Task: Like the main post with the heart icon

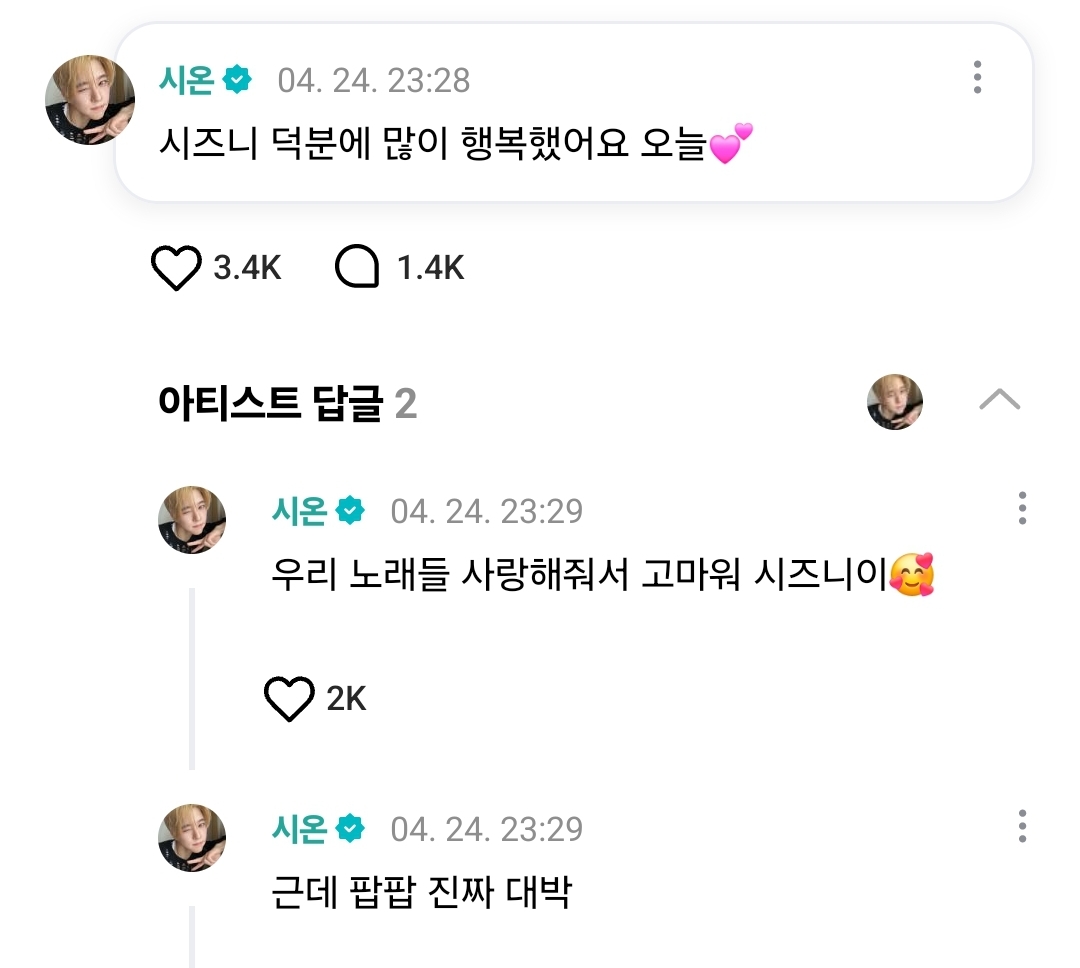Action: pyautogui.click(x=176, y=268)
